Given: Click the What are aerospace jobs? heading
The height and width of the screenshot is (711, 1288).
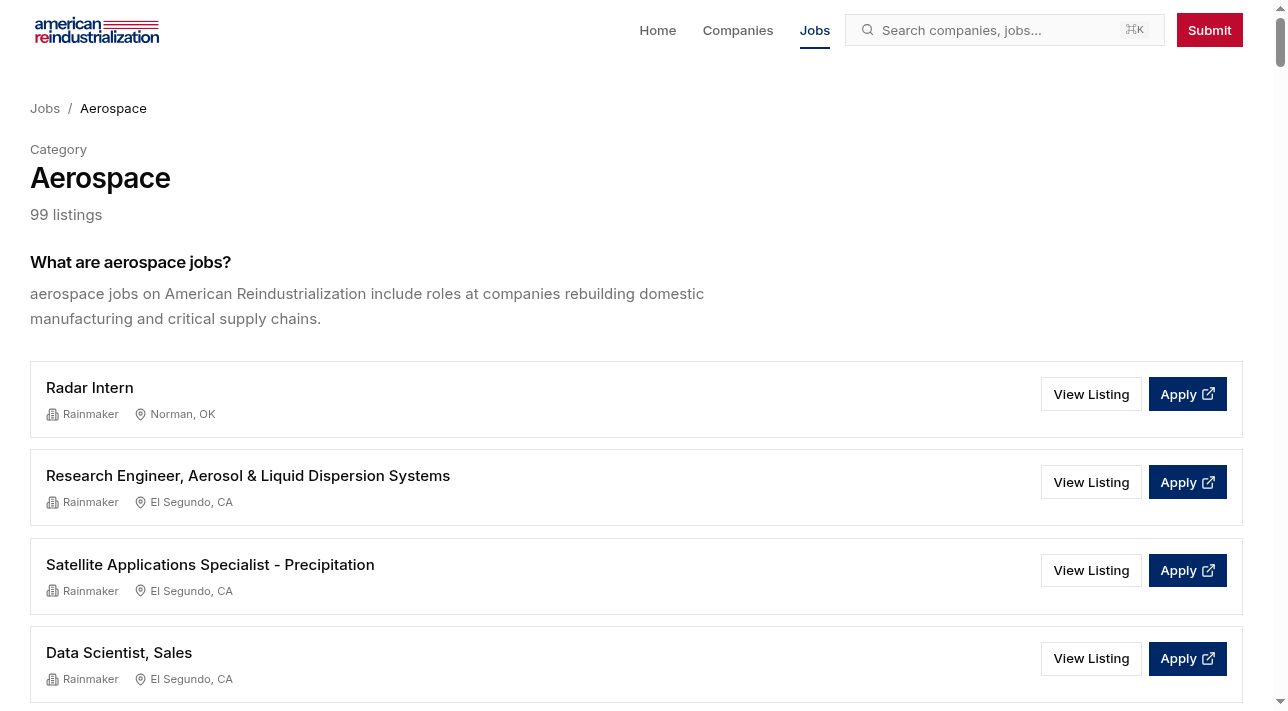Looking at the screenshot, I should (x=131, y=263).
